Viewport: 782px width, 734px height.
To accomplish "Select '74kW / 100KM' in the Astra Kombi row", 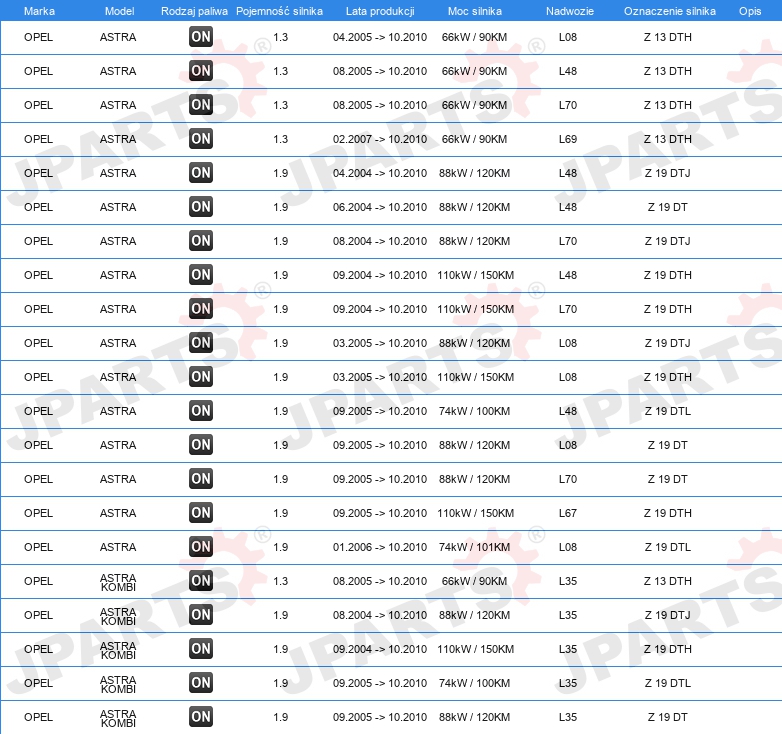I will click(474, 683).
